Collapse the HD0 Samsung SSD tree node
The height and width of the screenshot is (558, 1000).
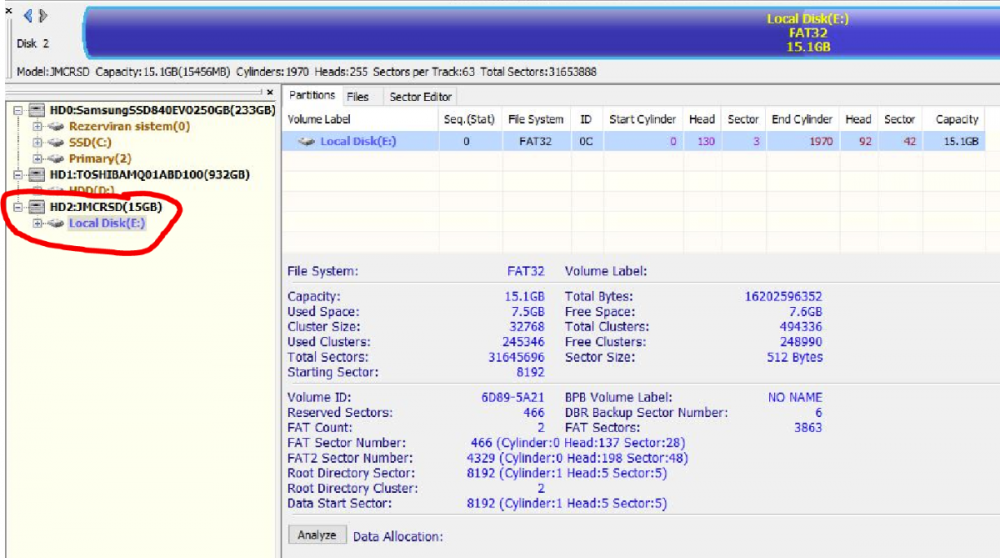tap(18, 110)
